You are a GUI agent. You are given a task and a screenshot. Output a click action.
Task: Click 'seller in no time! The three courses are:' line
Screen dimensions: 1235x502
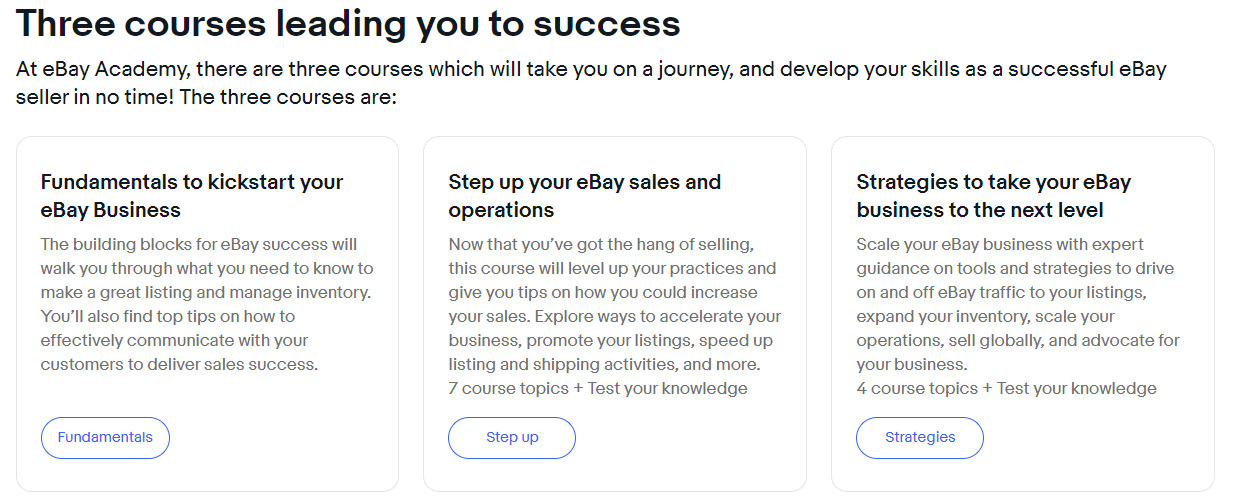pos(207,99)
